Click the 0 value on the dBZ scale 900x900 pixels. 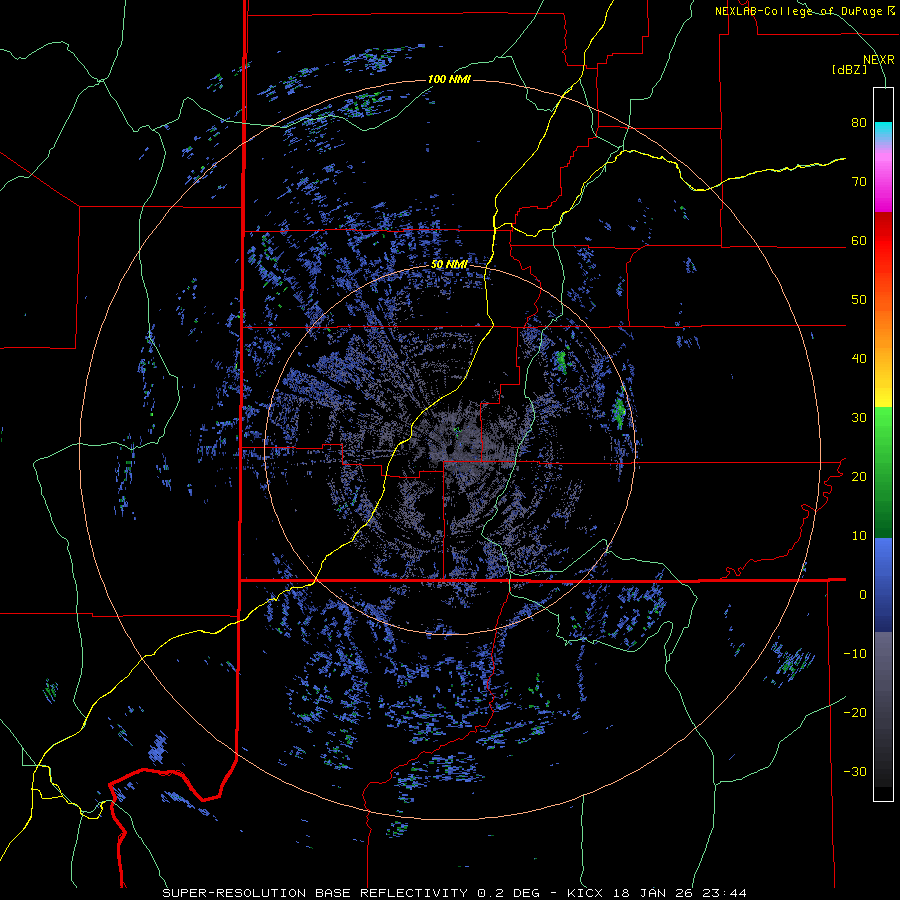pos(863,595)
